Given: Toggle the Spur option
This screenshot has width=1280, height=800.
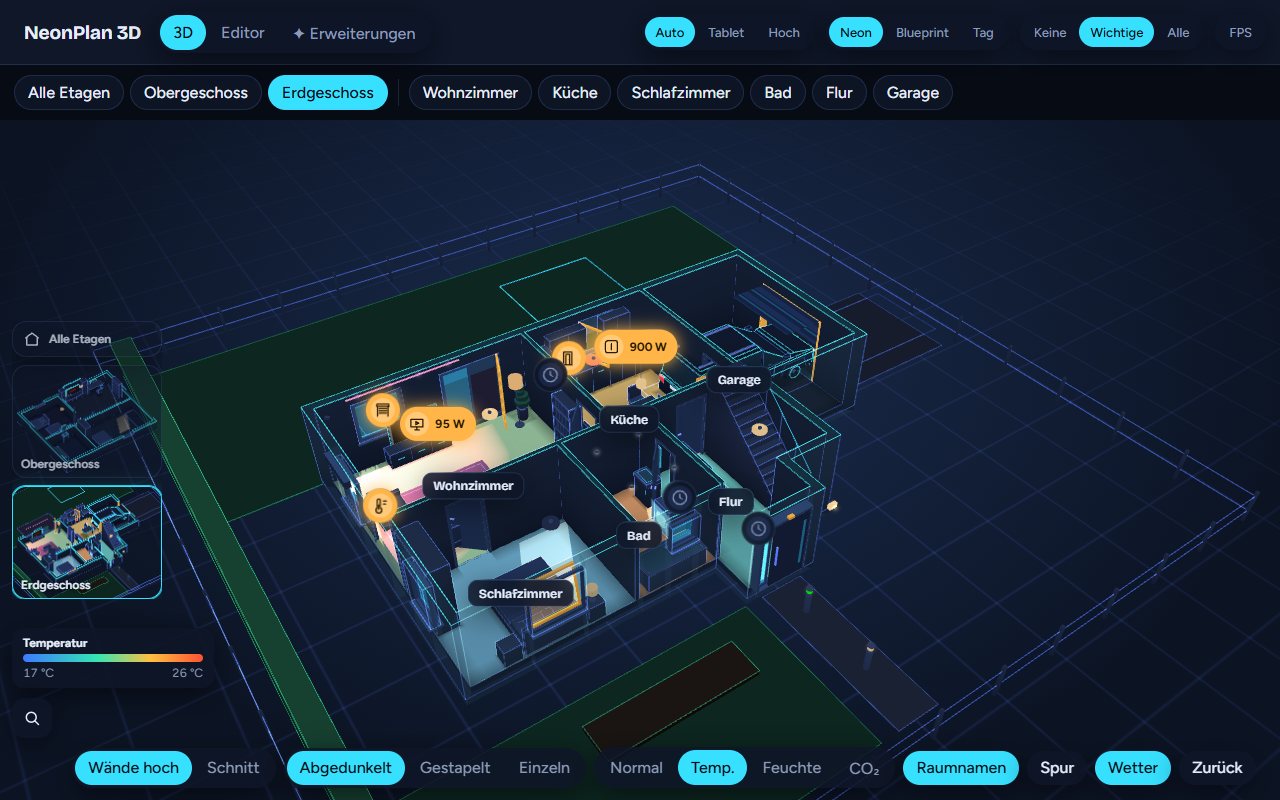Looking at the screenshot, I should coord(1057,768).
